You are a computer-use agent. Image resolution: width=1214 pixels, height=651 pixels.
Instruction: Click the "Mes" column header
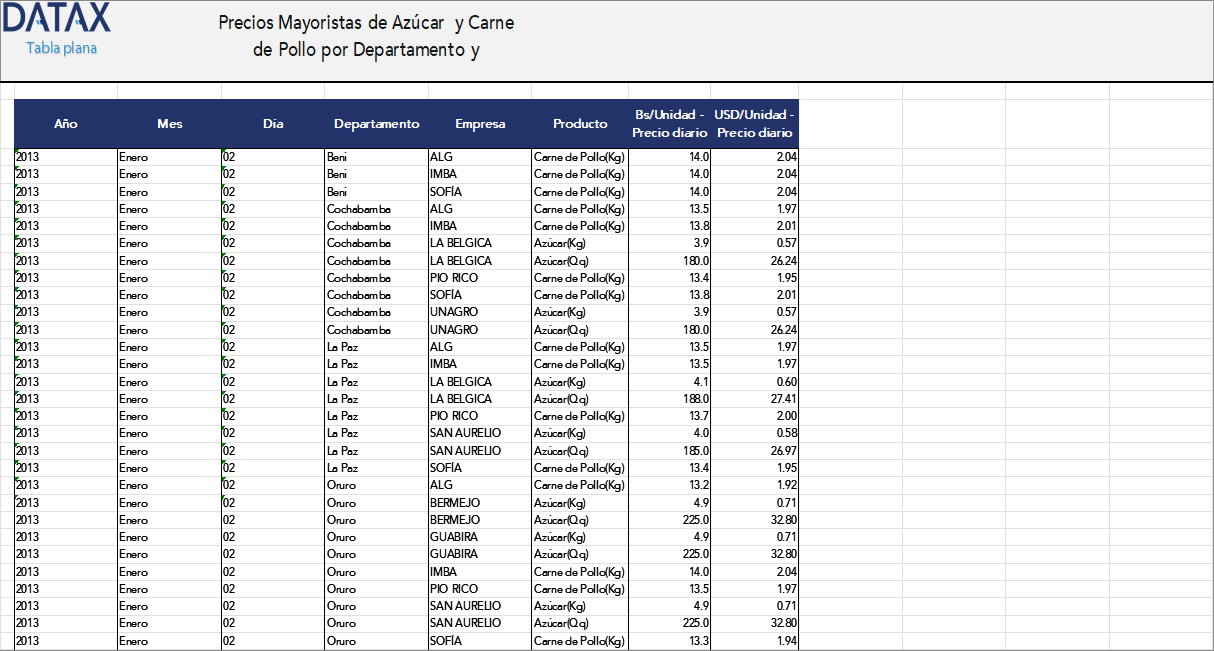(170, 123)
